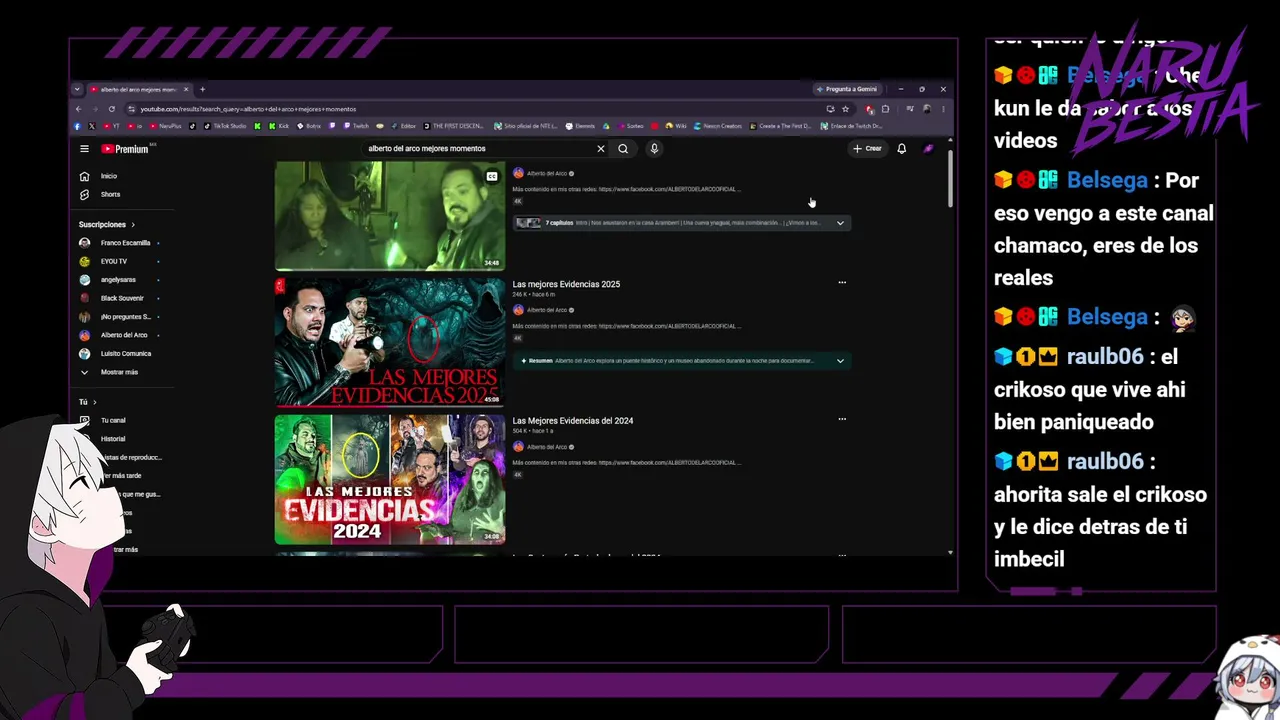Expand the Tú section chevron

coord(95,402)
